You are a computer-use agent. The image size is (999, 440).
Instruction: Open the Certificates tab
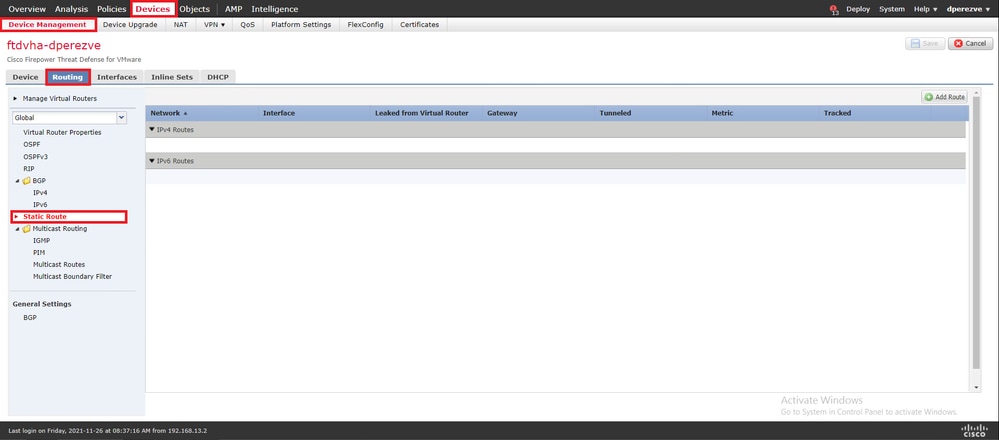[x=420, y=25]
